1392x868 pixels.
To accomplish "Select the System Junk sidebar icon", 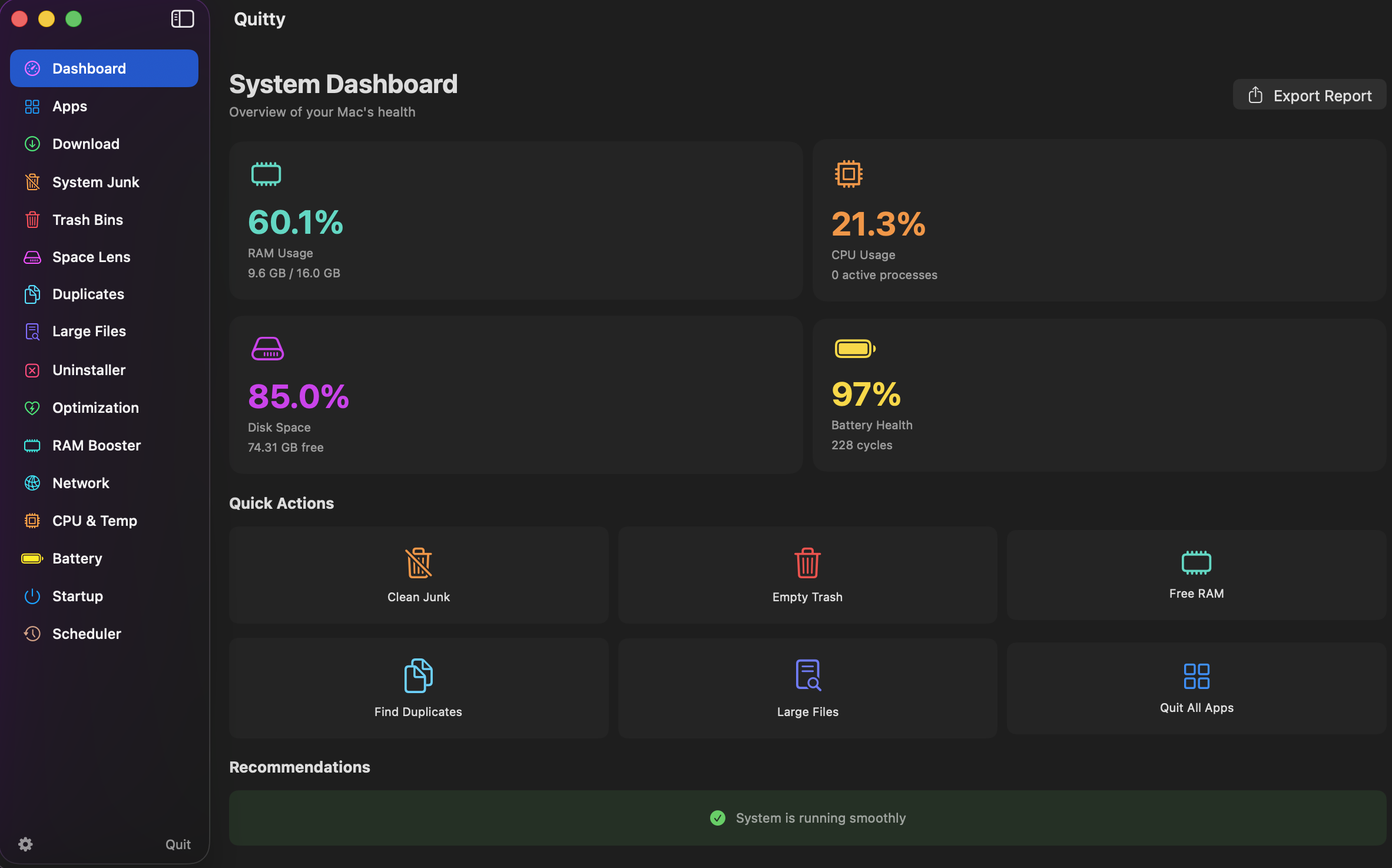I will (x=32, y=181).
